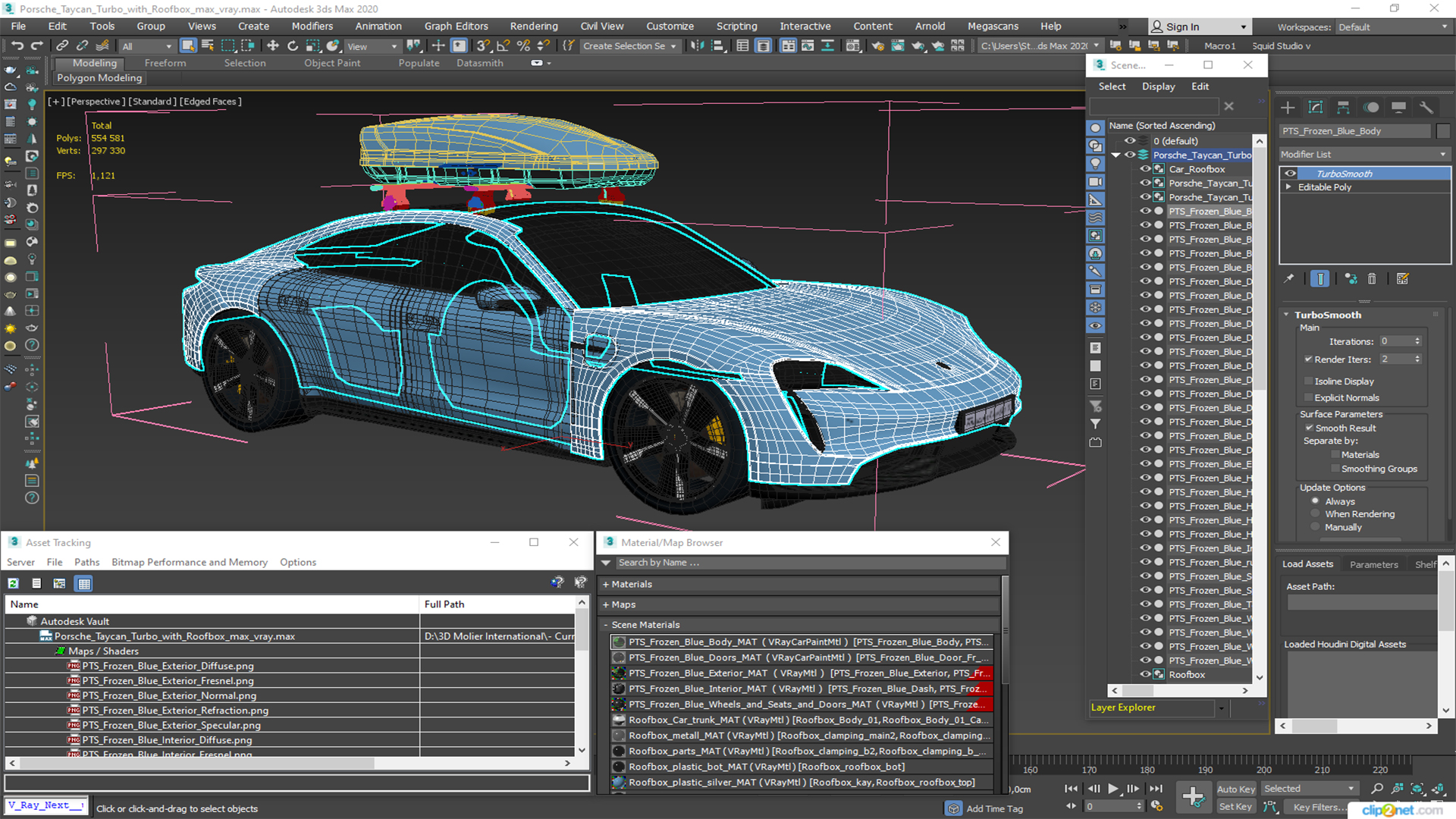Open Workspaces Default dropdown

1392,27
